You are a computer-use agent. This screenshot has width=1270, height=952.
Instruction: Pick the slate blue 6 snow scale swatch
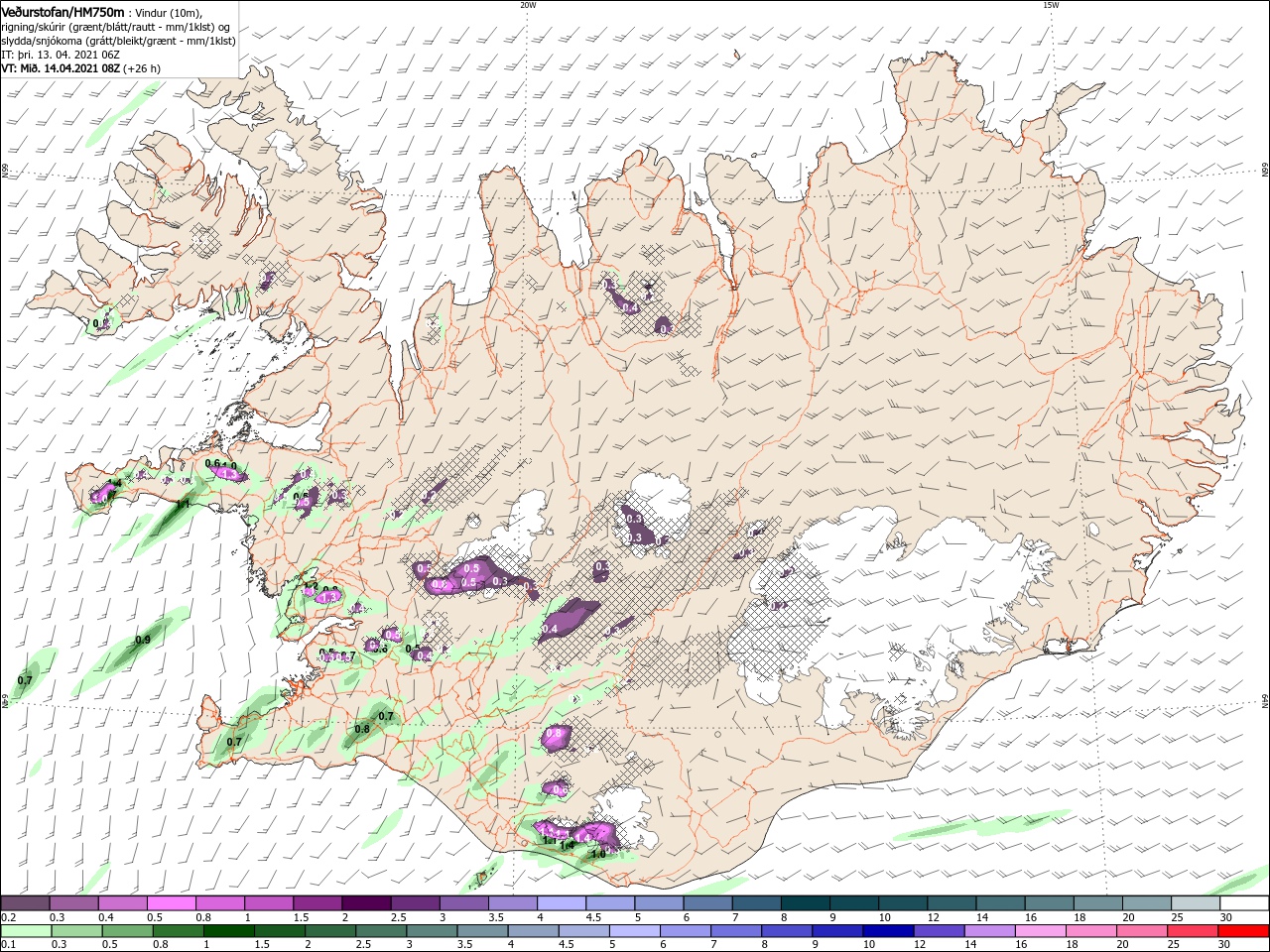(x=707, y=903)
